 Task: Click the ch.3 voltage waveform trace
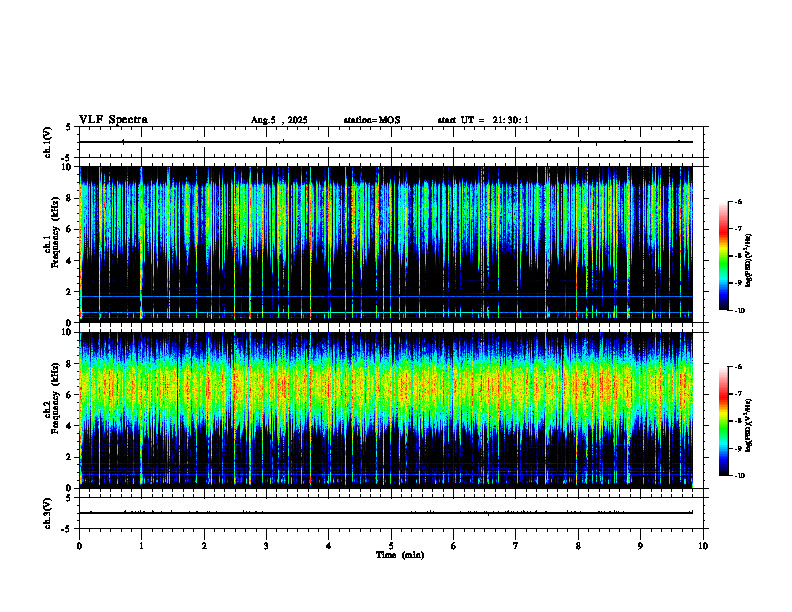tap(386, 513)
